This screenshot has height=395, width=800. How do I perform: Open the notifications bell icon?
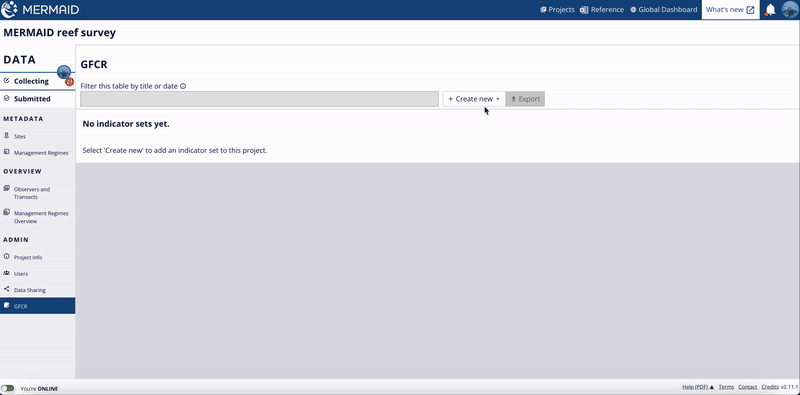click(770, 10)
